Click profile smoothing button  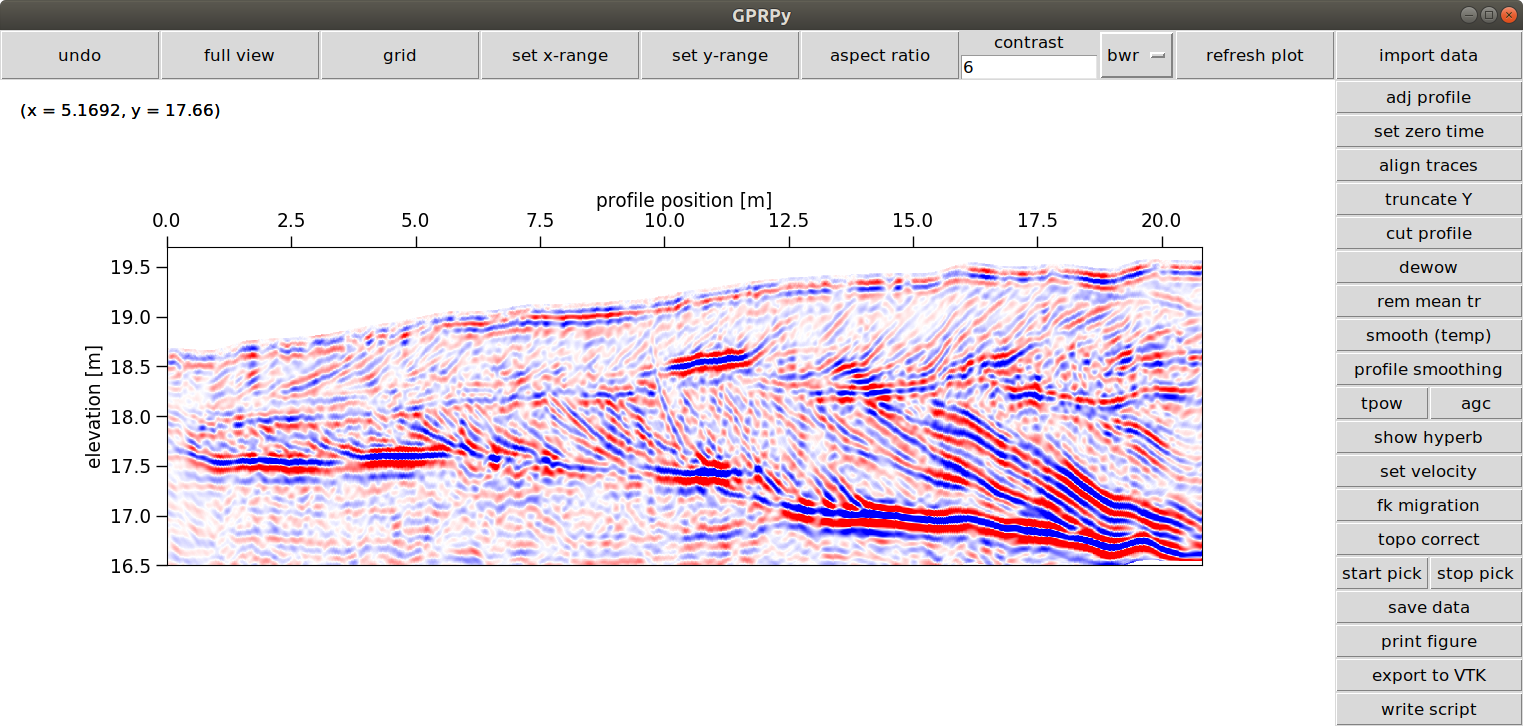(1428, 369)
